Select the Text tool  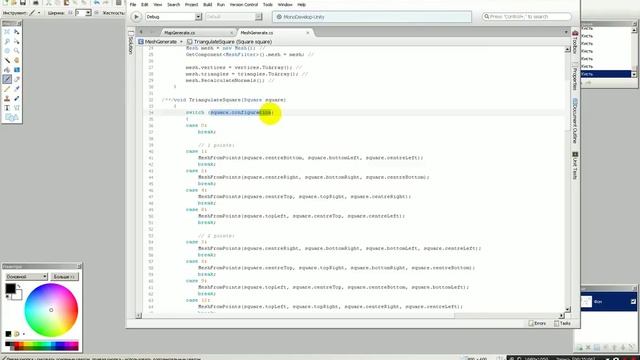tap(7, 108)
